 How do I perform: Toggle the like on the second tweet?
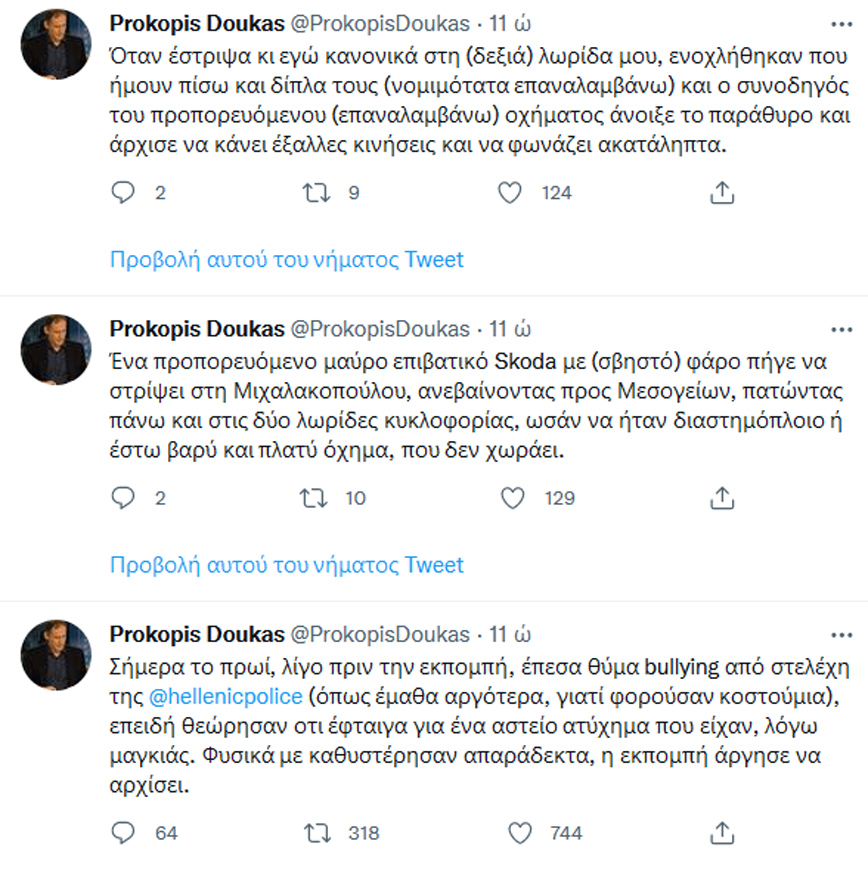513,497
